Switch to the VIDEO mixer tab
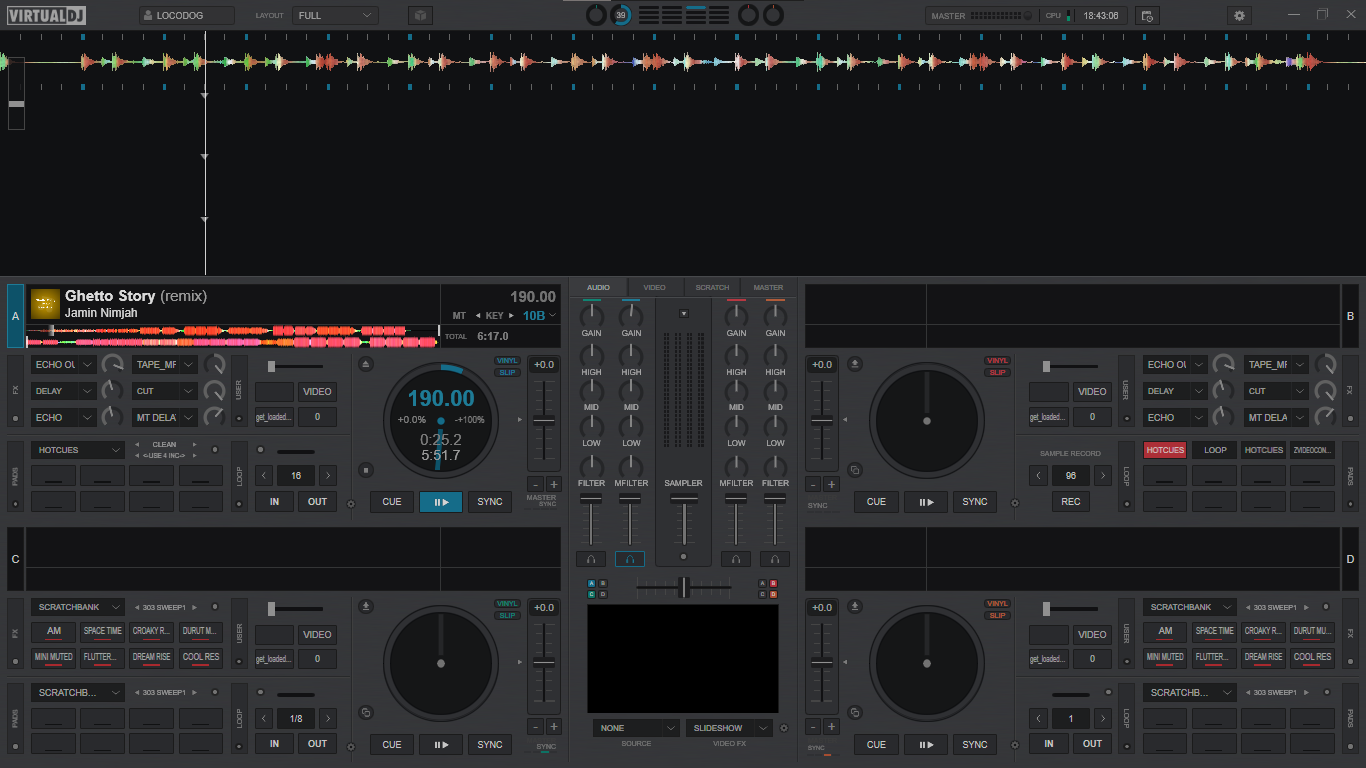This screenshot has height=768, width=1366. [x=655, y=288]
